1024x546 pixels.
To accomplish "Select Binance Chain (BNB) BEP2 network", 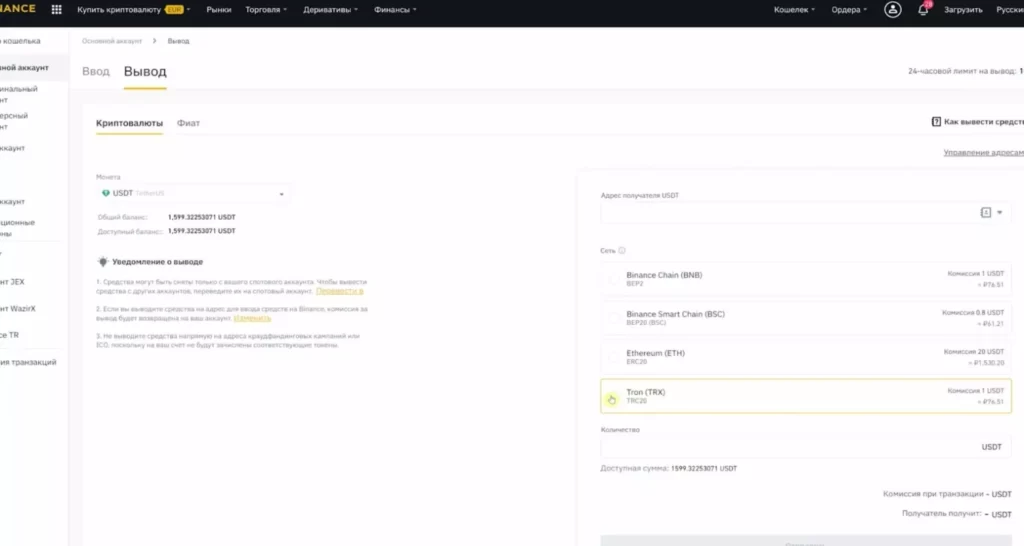I will coord(806,279).
